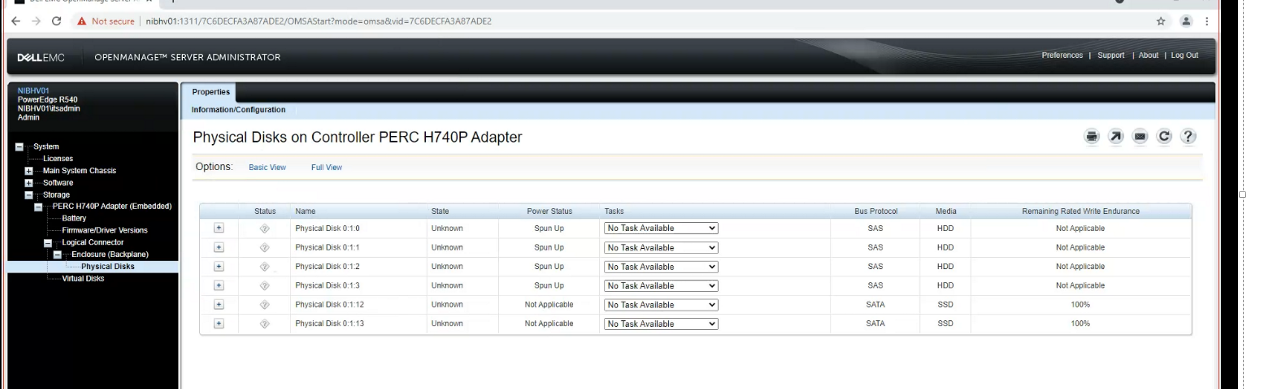Image resolution: width=1271 pixels, height=389 pixels.
Task: Switch to Full View
Action: (x=326, y=167)
